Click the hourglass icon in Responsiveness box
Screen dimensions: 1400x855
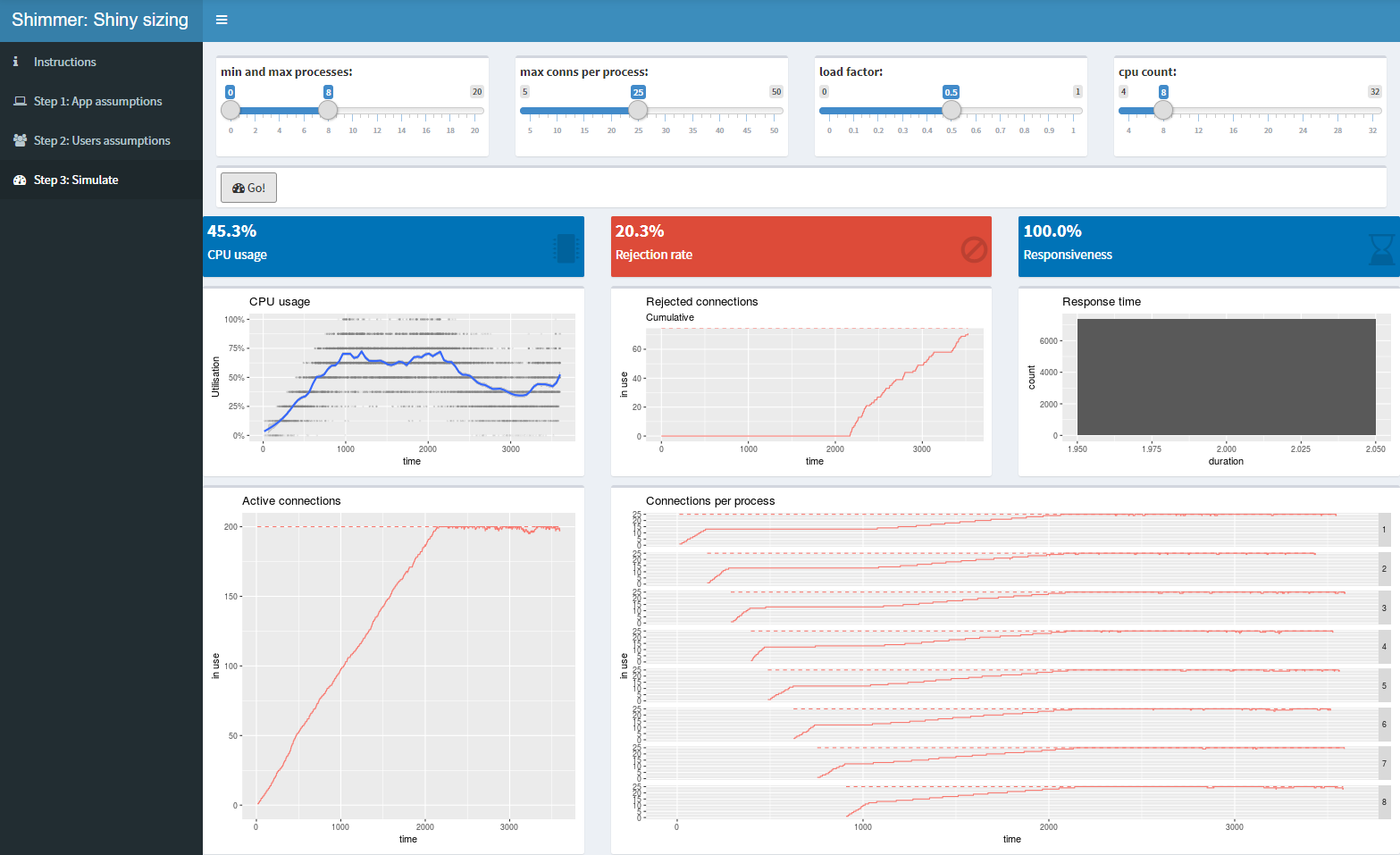click(x=1381, y=249)
